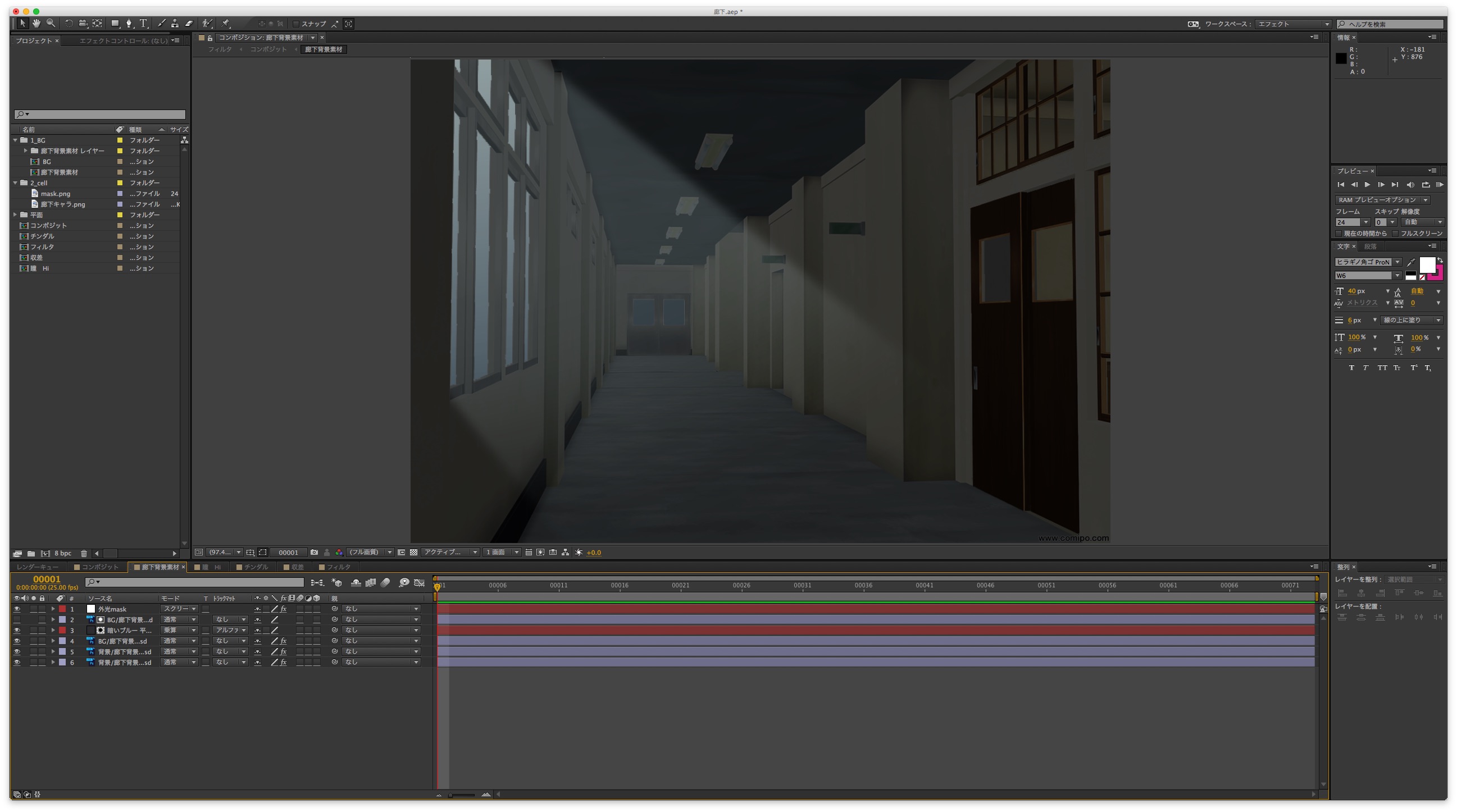Jump to first frame in Preview
The height and width of the screenshot is (812, 1457).
coord(1341,185)
